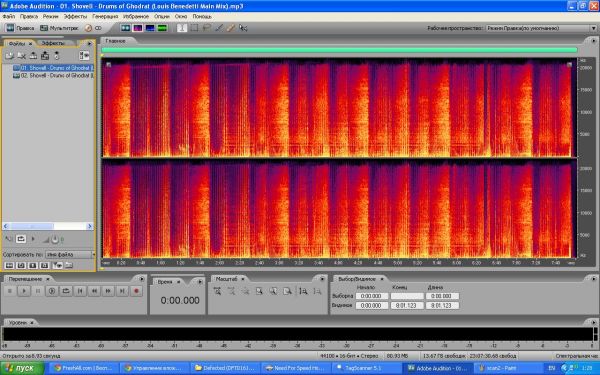Zoom out horizontally in Zoom panel
Screen dimensions: 600x375
(231, 292)
